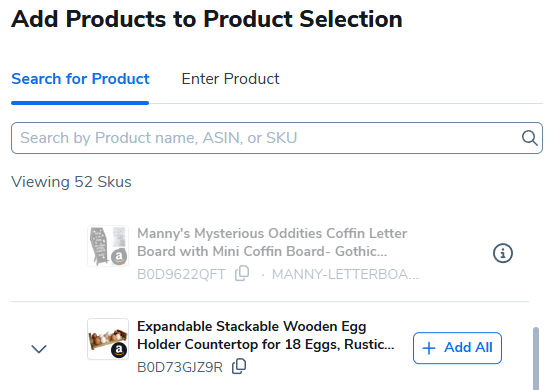Switch to the Search for Product tab

pyautogui.click(x=80, y=79)
